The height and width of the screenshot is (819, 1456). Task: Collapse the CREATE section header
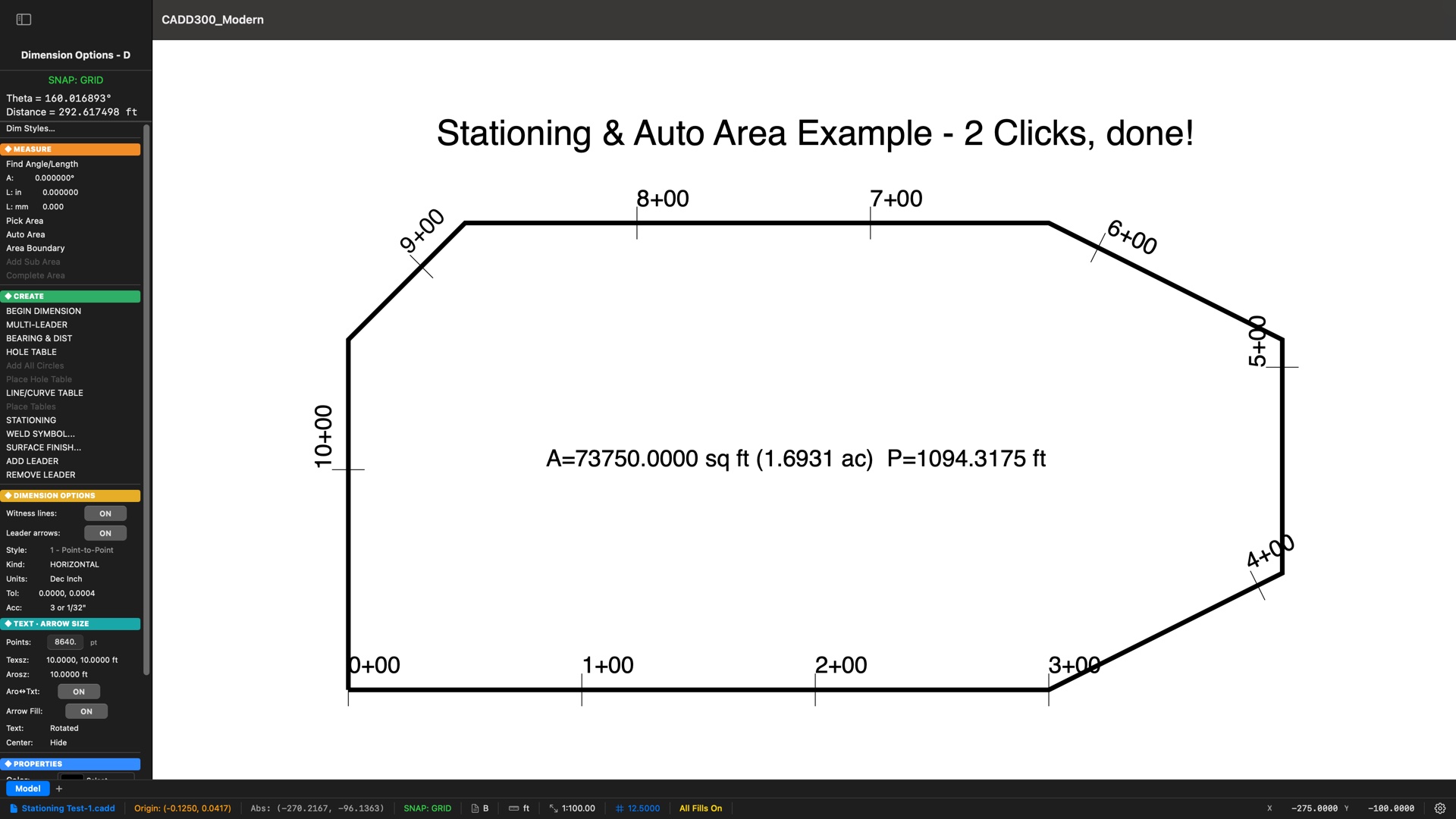point(71,297)
